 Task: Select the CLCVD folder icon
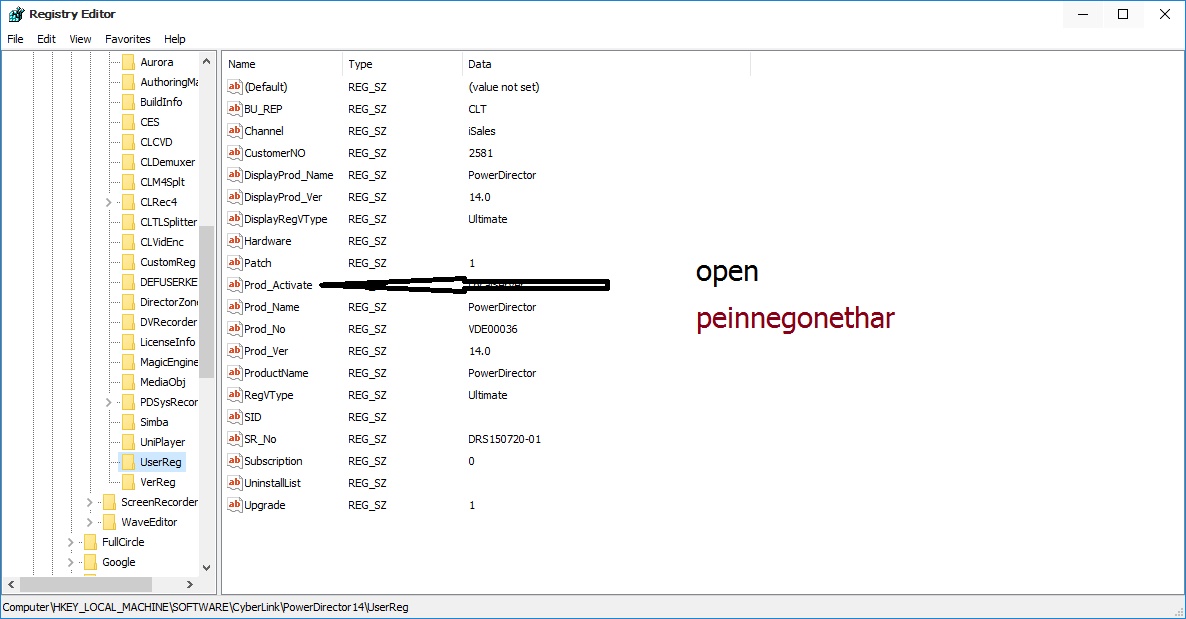click(x=129, y=142)
